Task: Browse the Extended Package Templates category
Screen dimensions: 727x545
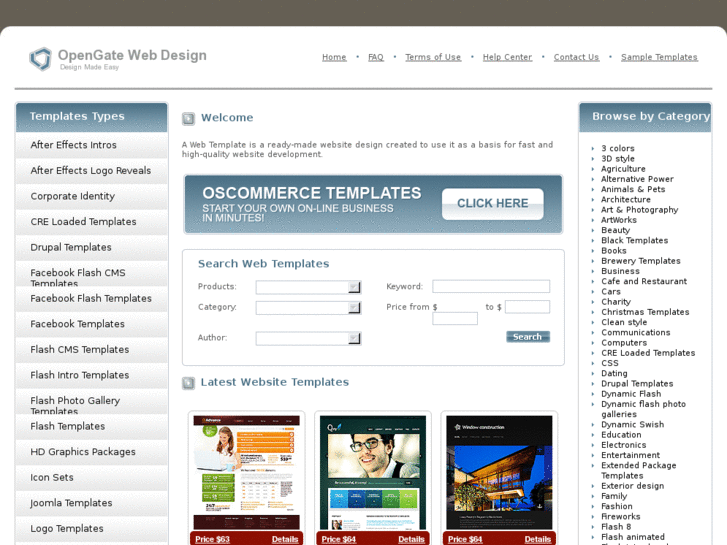Action: pyautogui.click(x=638, y=471)
